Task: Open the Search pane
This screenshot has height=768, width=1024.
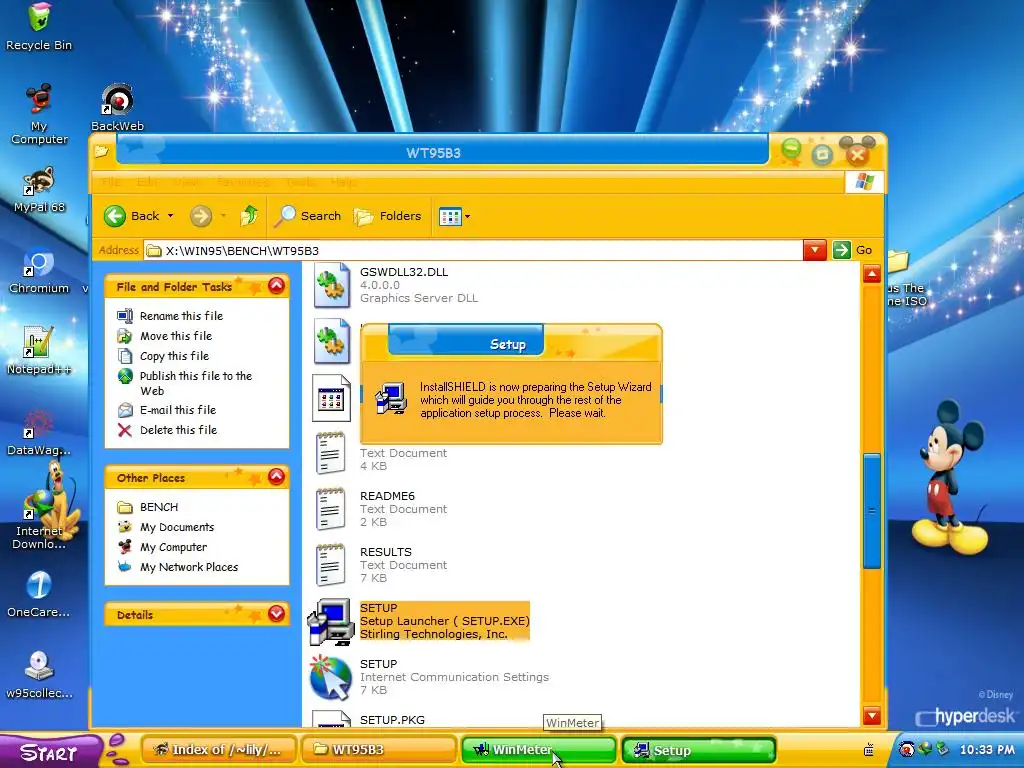Action: coord(308,216)
